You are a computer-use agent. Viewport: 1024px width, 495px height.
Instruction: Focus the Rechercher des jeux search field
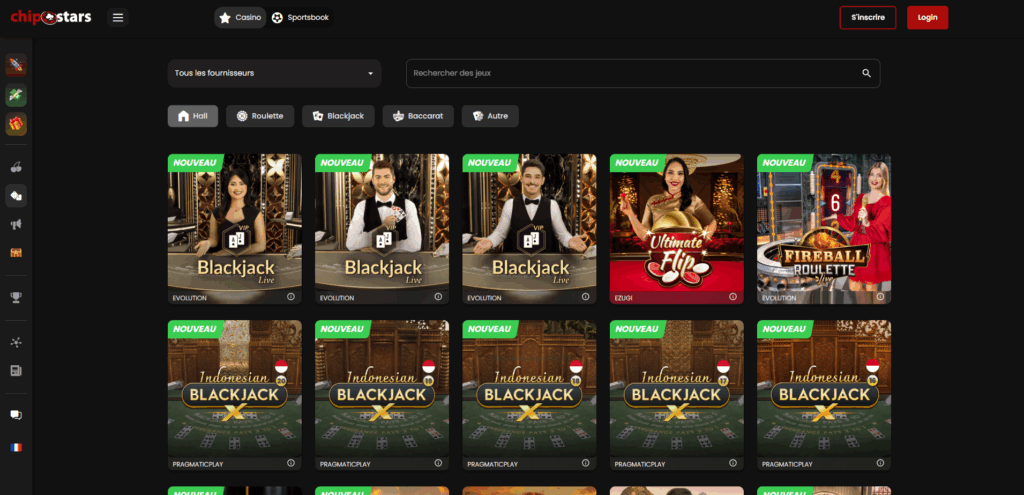[x=643, y=73]
